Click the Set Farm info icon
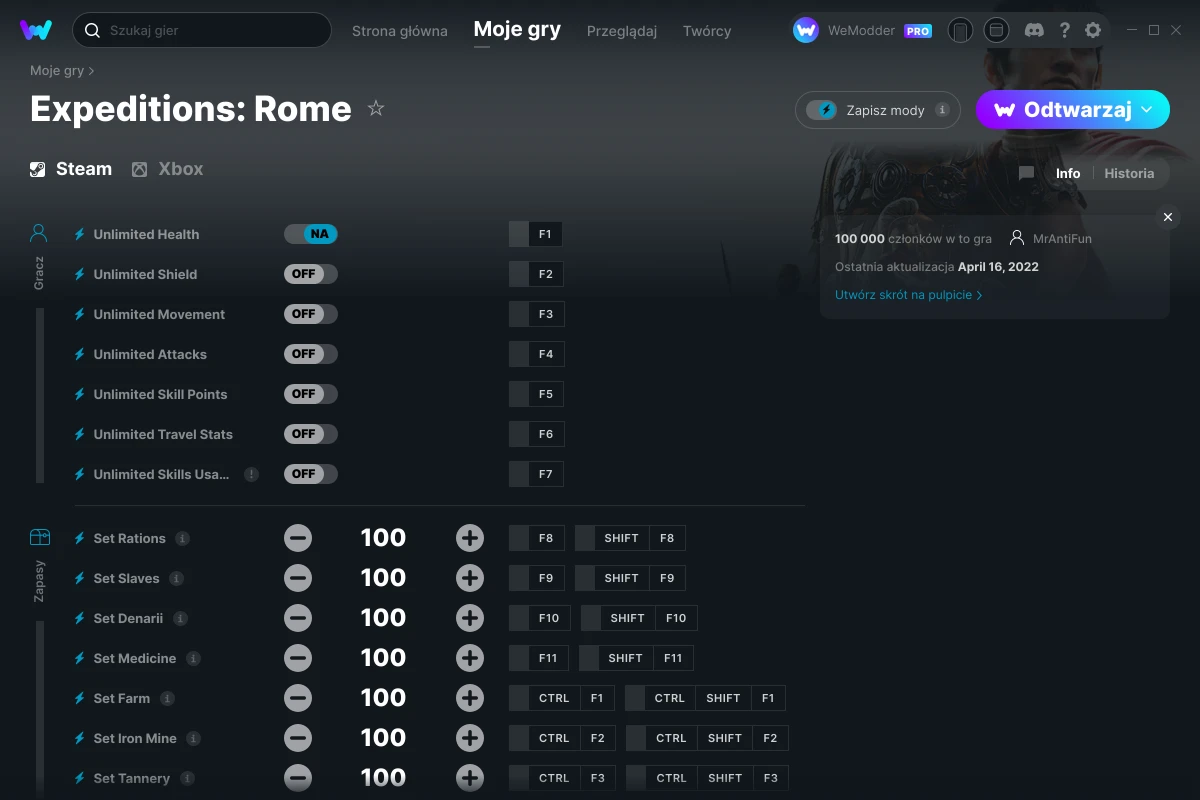This screenshot has width=1200, height=800. click(x=167, y=698)
